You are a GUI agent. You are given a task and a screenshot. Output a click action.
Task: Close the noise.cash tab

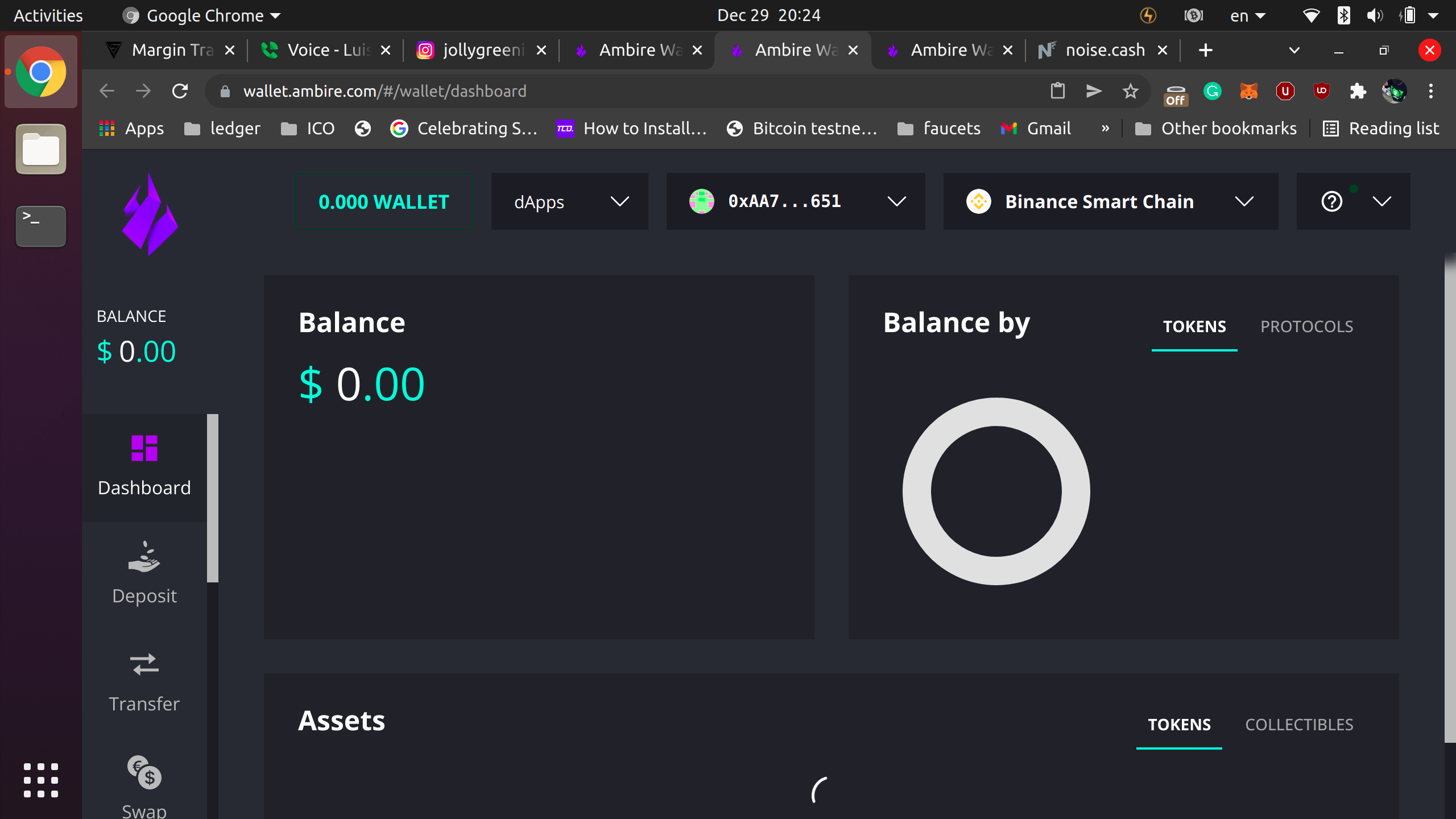1163,50
